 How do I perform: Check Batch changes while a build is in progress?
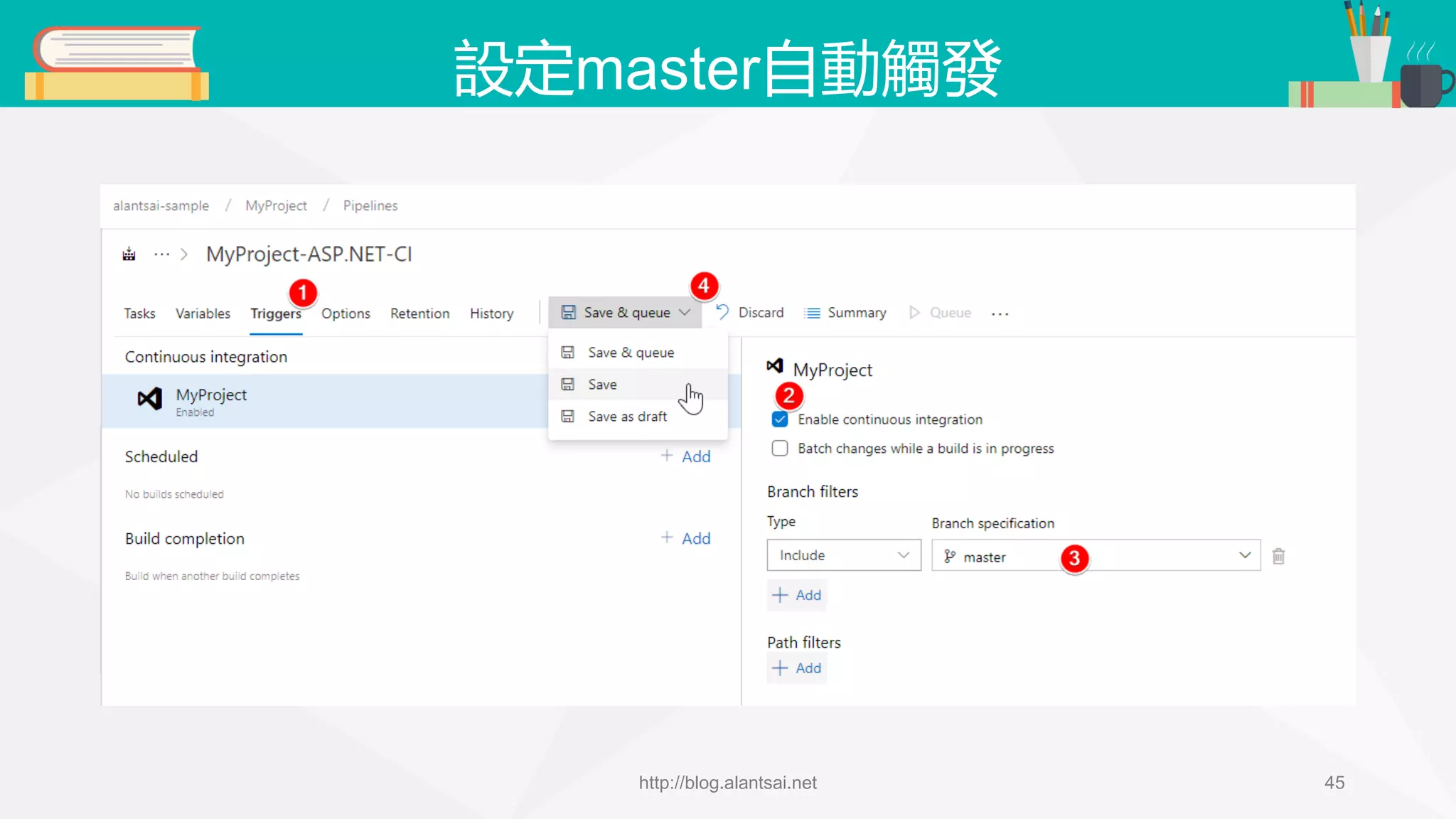pos(780,448)
